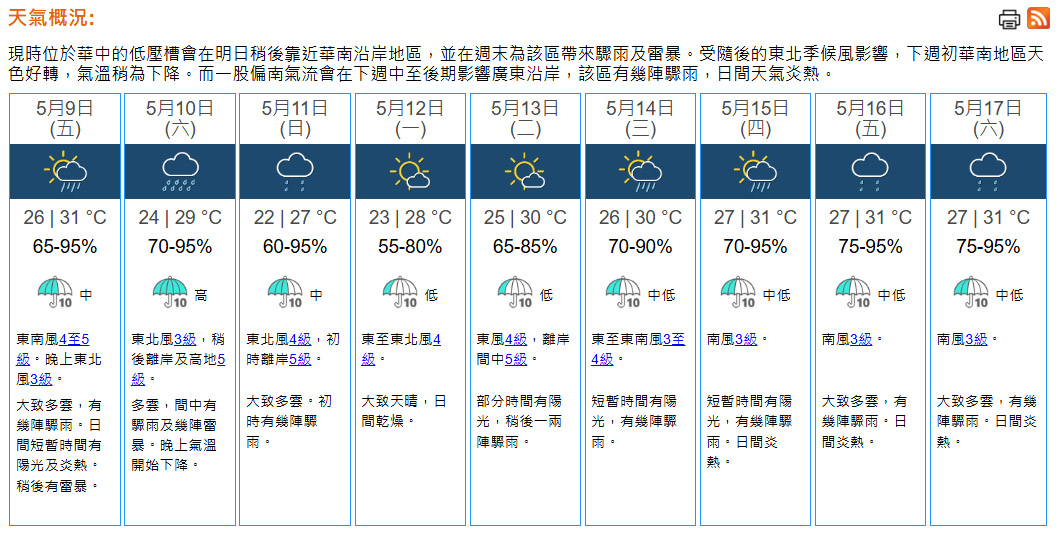
Task: Click the May 12 umbrella rain probability icon
Action: pyautogui.click(x=401, y=293)
